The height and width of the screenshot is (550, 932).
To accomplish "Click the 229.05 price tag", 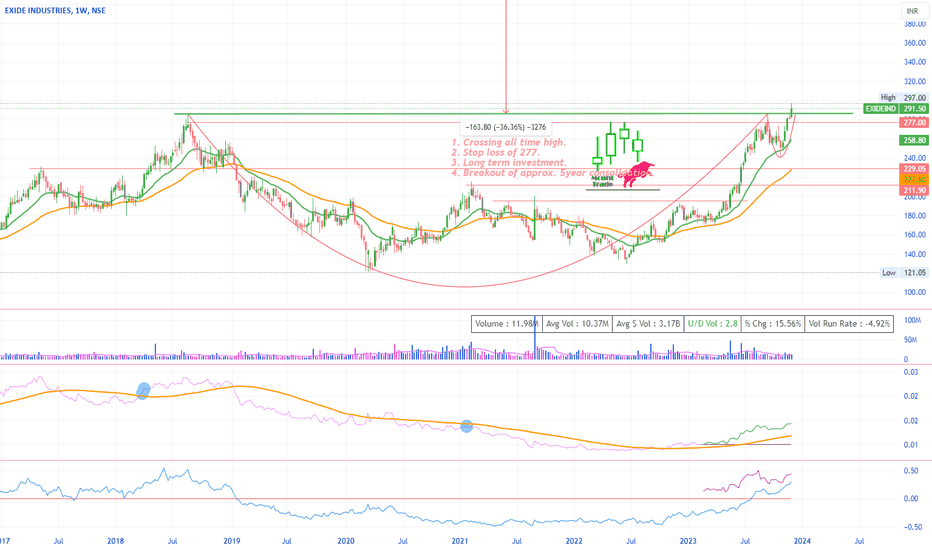I will 914,169.
